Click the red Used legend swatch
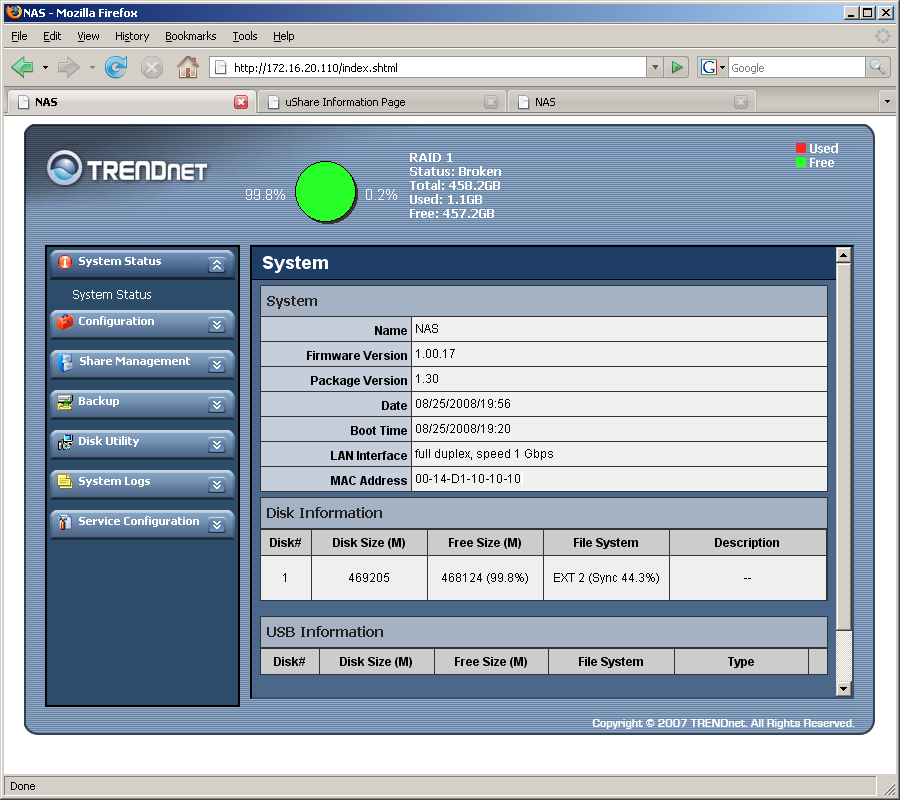 pyautogui.click(x=801, y=148)
